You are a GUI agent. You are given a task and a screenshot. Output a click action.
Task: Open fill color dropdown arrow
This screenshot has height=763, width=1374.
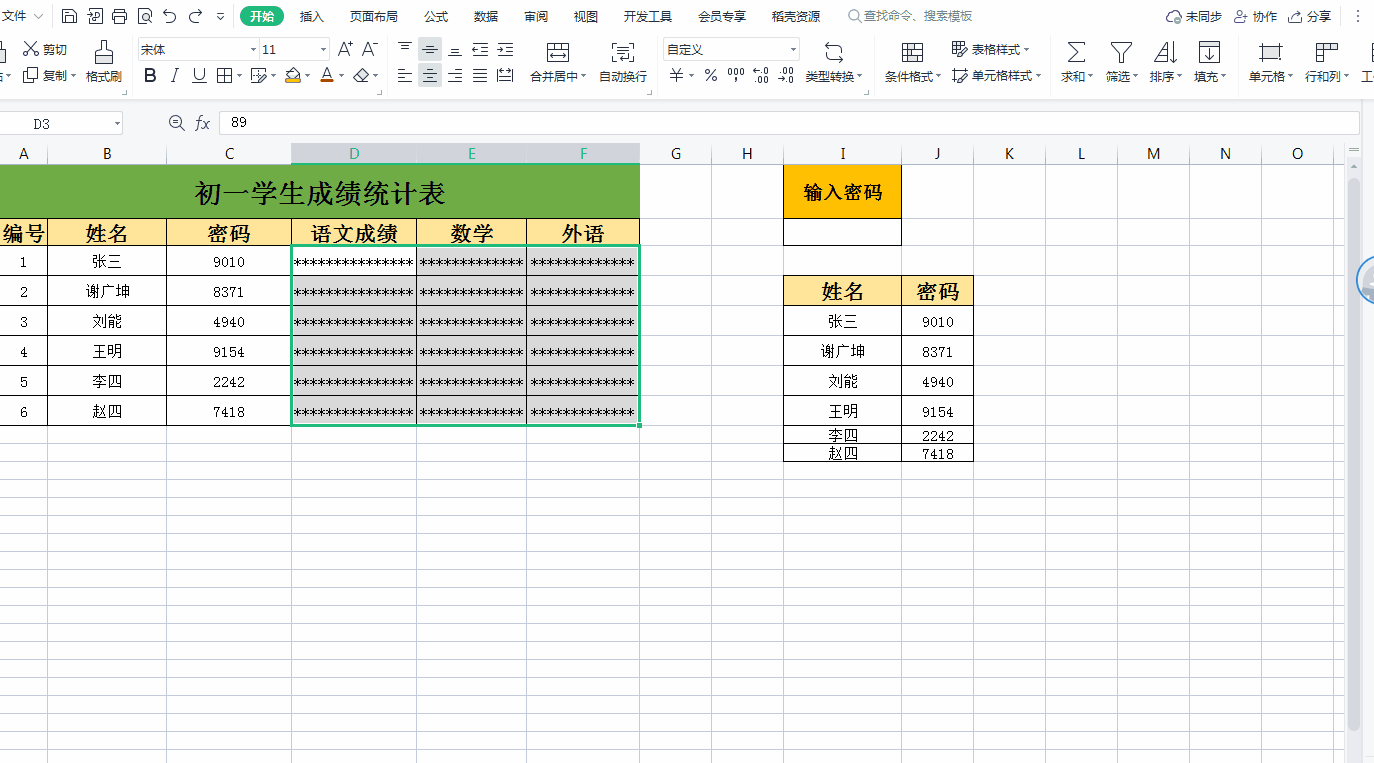[x=307, y=76]
